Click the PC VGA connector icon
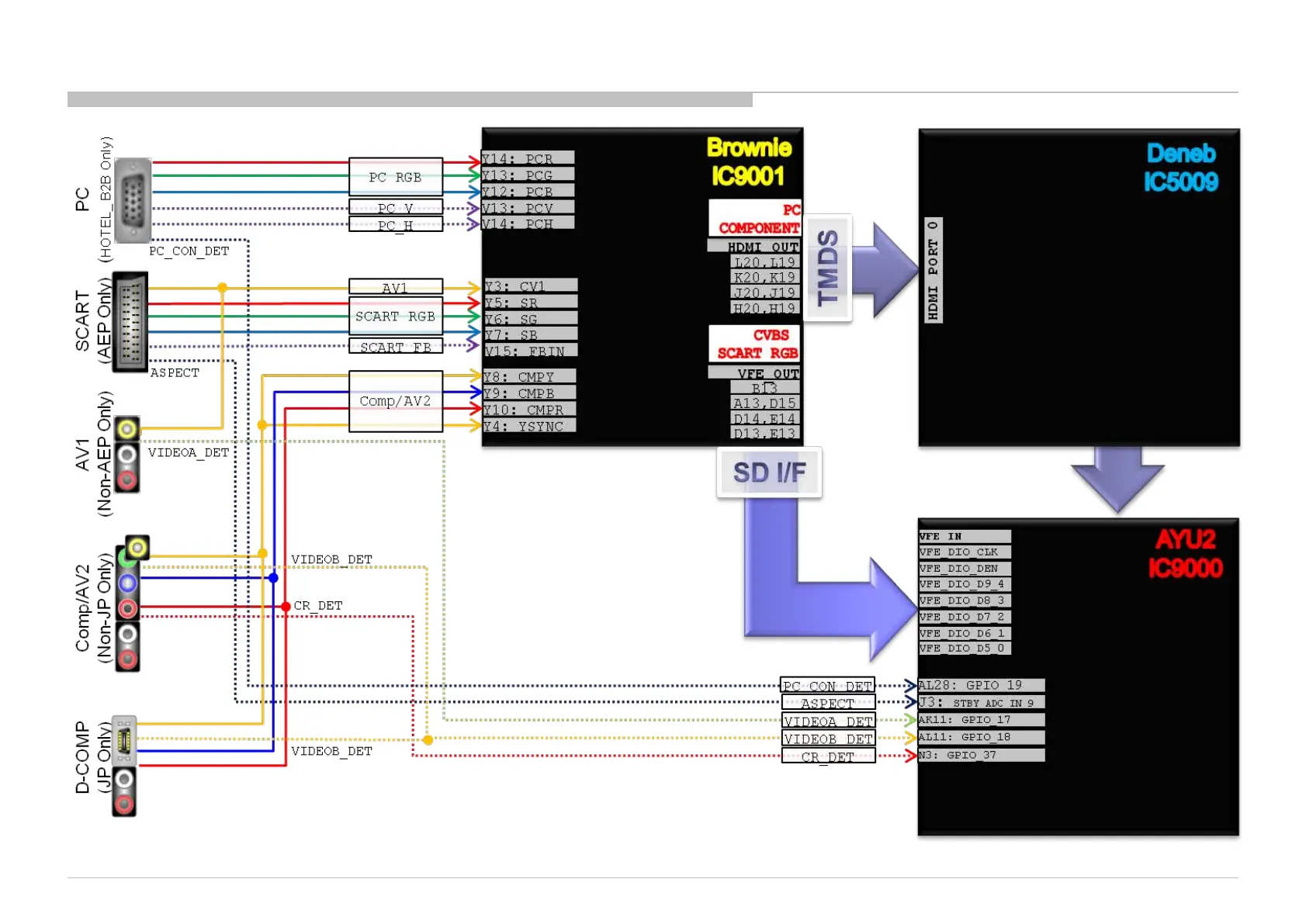Image resolution: width=1306 pixels, height=924 pixels. (132, 200)
